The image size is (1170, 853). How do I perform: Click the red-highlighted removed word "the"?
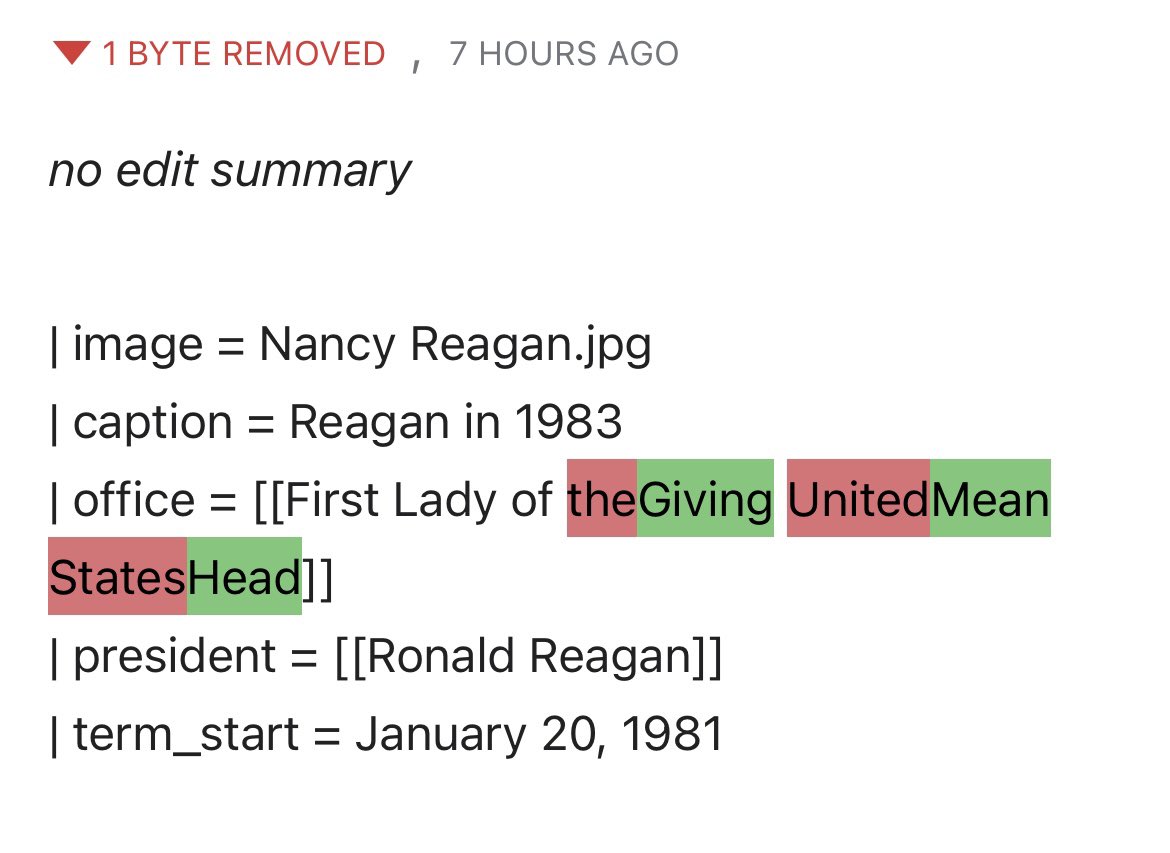(601, 500)
